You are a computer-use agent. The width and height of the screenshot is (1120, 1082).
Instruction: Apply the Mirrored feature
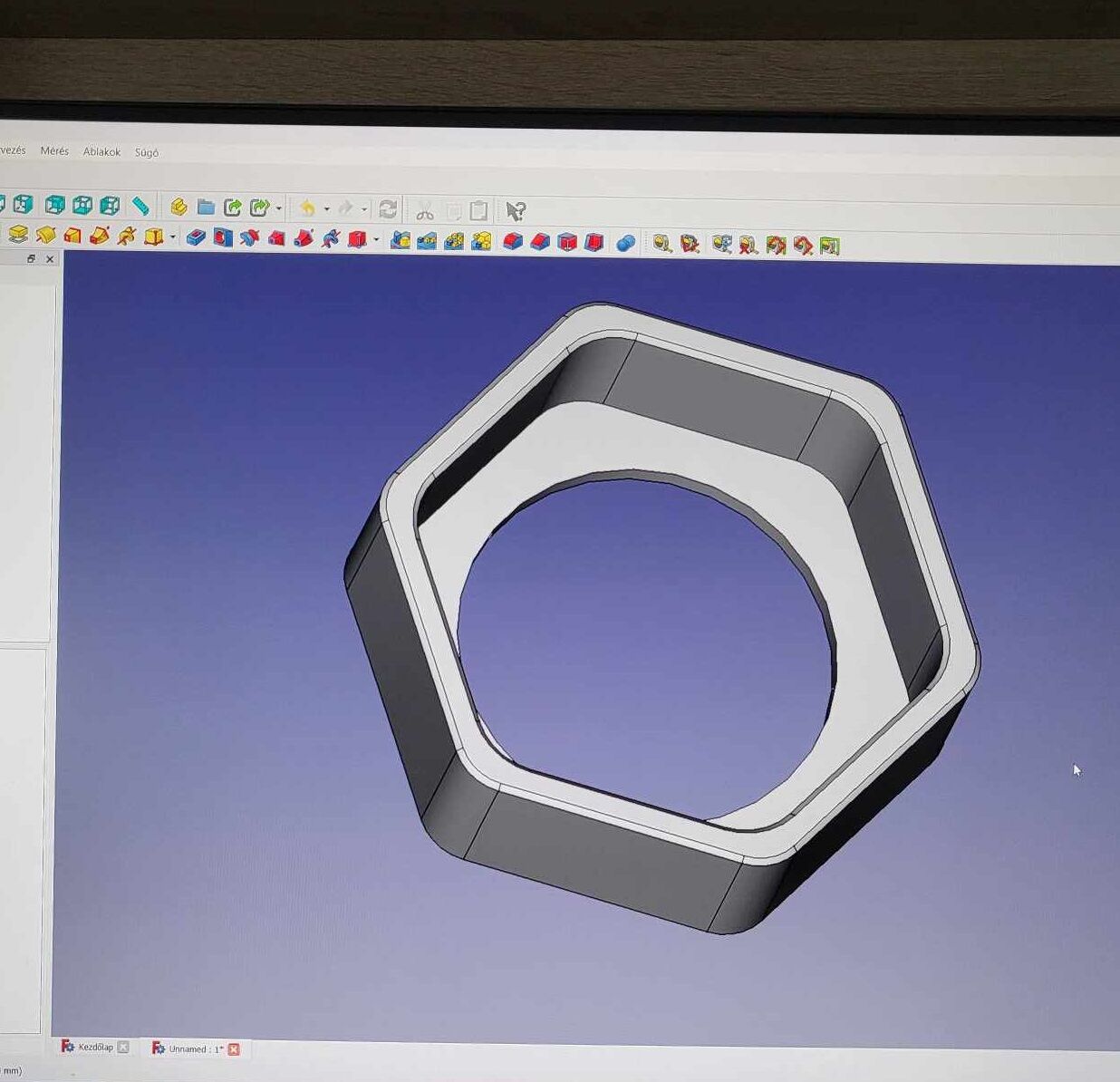pyautogui.click(x=400, y=240)
